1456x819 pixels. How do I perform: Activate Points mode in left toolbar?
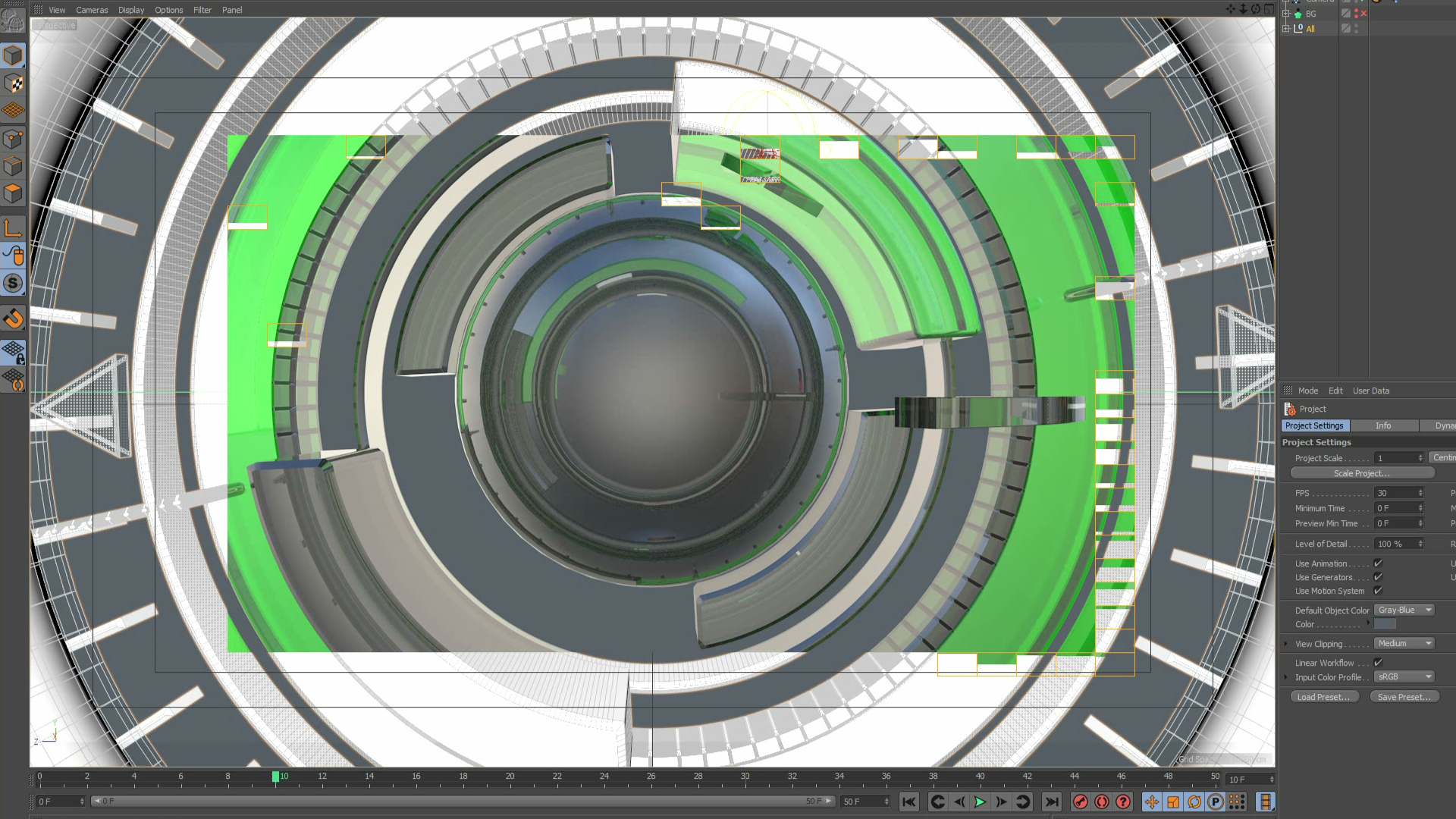click(13, 139)
